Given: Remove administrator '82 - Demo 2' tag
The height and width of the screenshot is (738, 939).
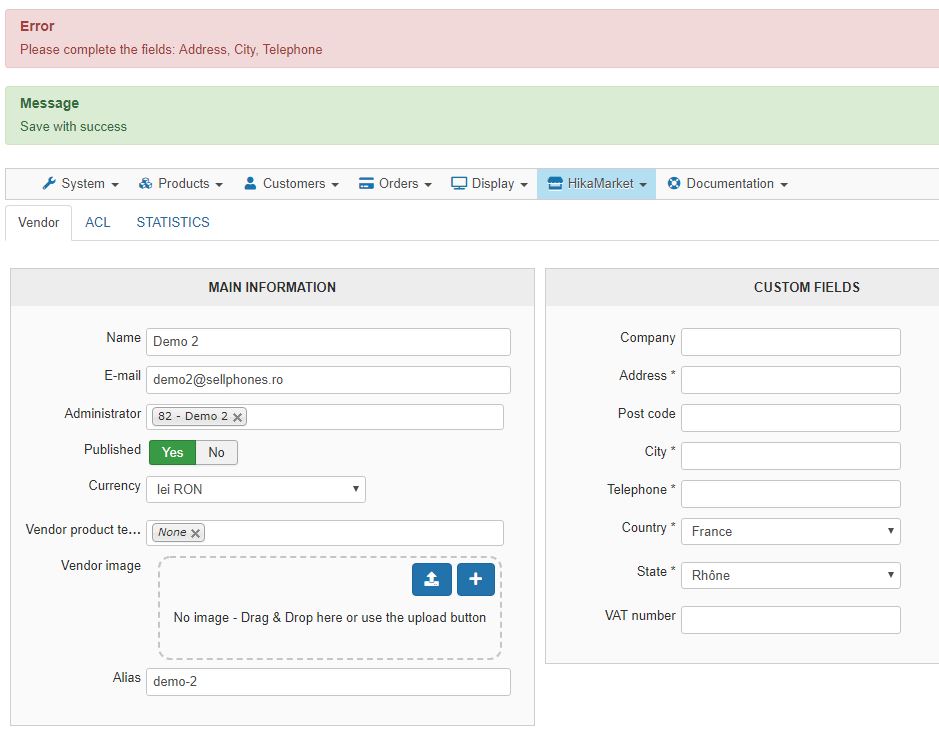Looking at the screenshot, I should [x=237, y=417].
